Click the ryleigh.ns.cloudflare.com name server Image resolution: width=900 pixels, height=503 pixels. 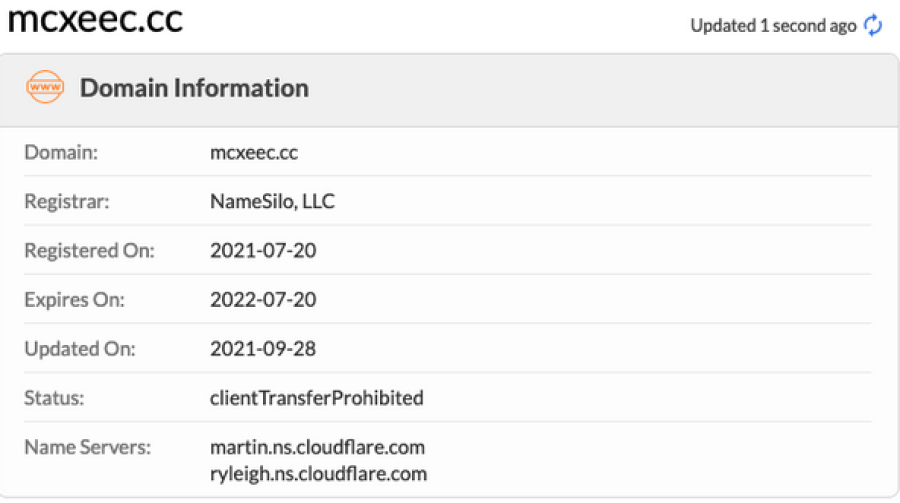point(319,473)
